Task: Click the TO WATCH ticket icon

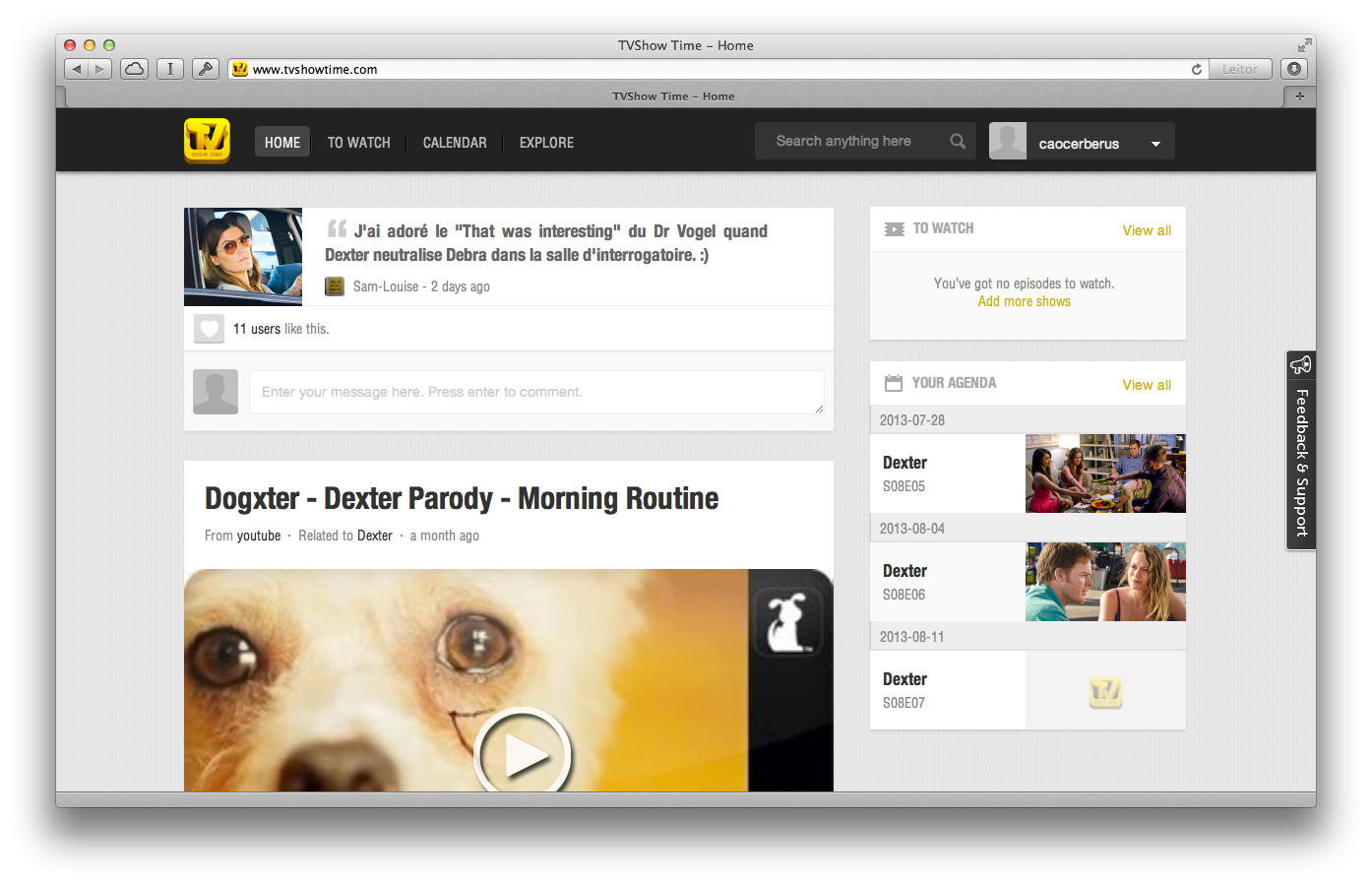Action: pos(895,228)
